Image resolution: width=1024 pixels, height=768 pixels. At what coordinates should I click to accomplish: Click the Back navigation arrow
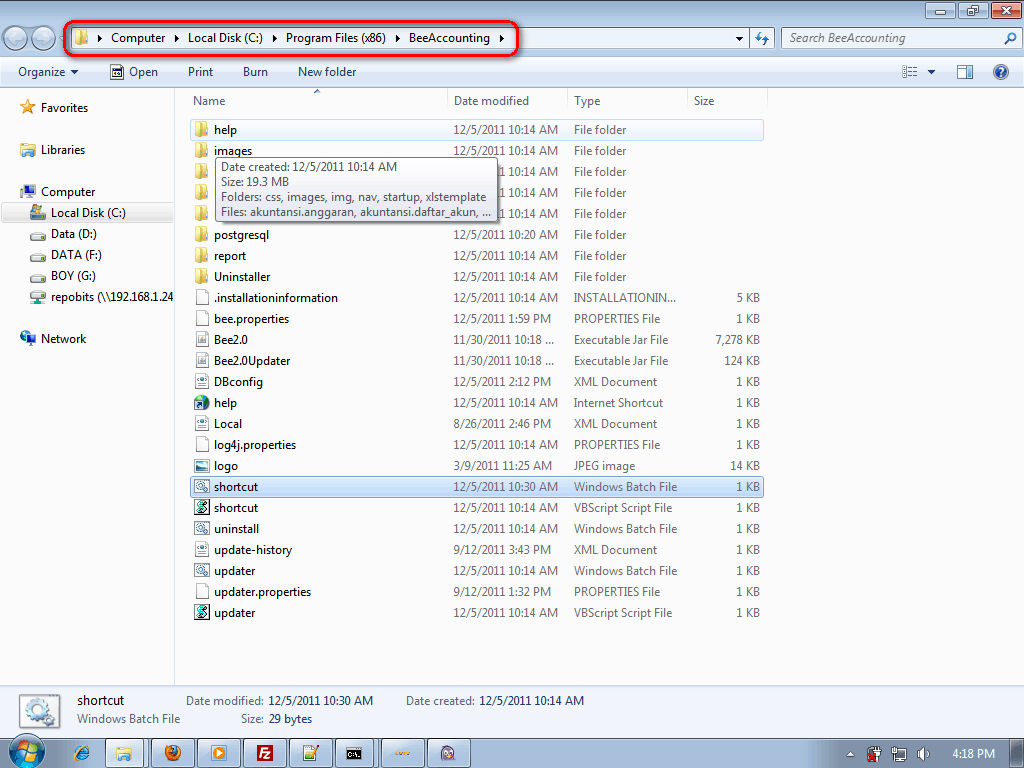click(16, 39)
